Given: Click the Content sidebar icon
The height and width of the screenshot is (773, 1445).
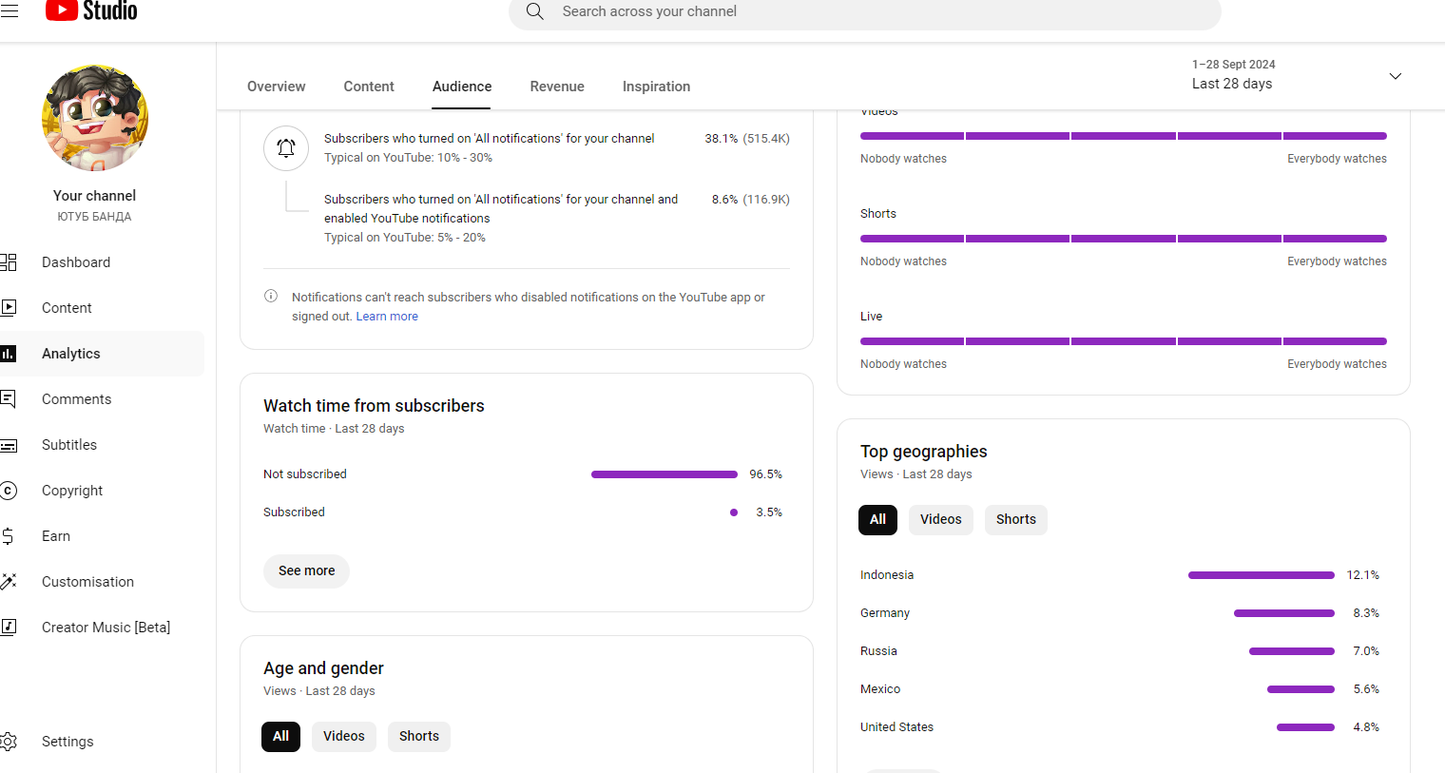Looking at the screenshot, I should click(8, 308).
